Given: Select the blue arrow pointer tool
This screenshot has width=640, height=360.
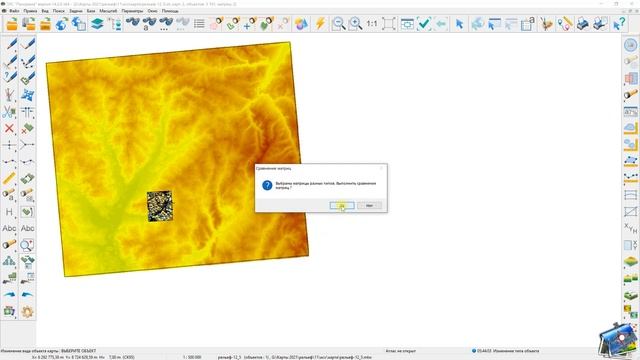Looking at the screenshot, I should pyautogui.click(x=459, y=24).
